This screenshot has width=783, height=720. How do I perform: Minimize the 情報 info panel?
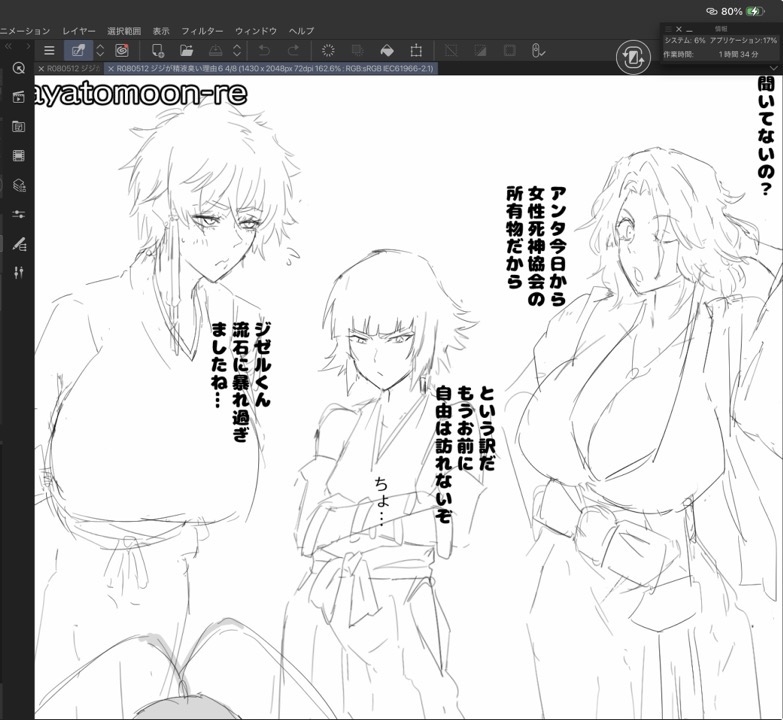coord(690,30)
